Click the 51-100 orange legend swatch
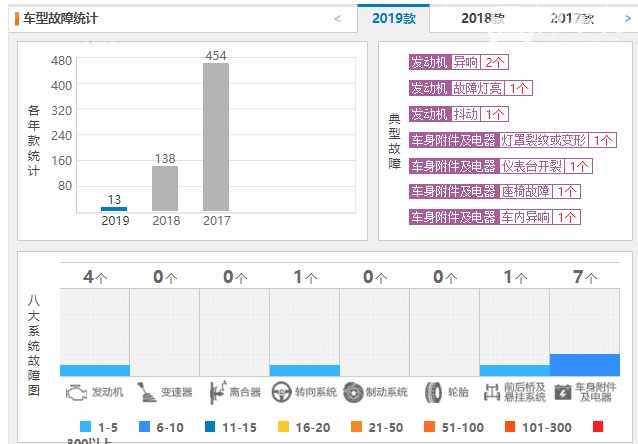638x444 pixels. [x=429, y=427]
